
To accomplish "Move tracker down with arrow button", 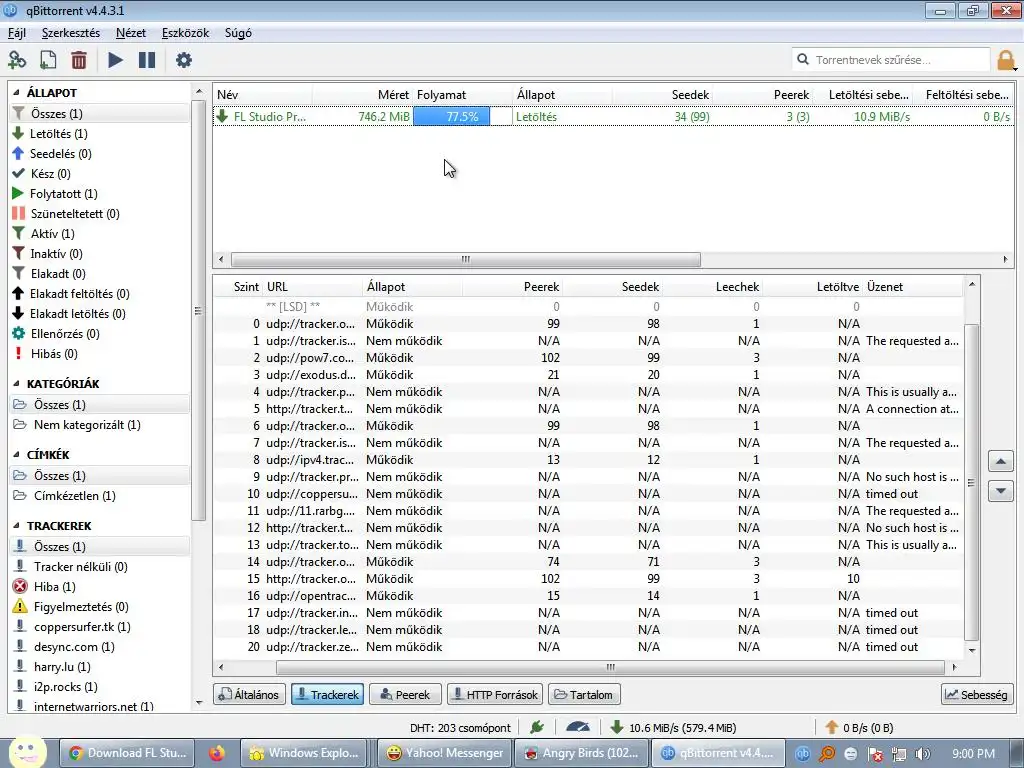I will [1000, 490].
